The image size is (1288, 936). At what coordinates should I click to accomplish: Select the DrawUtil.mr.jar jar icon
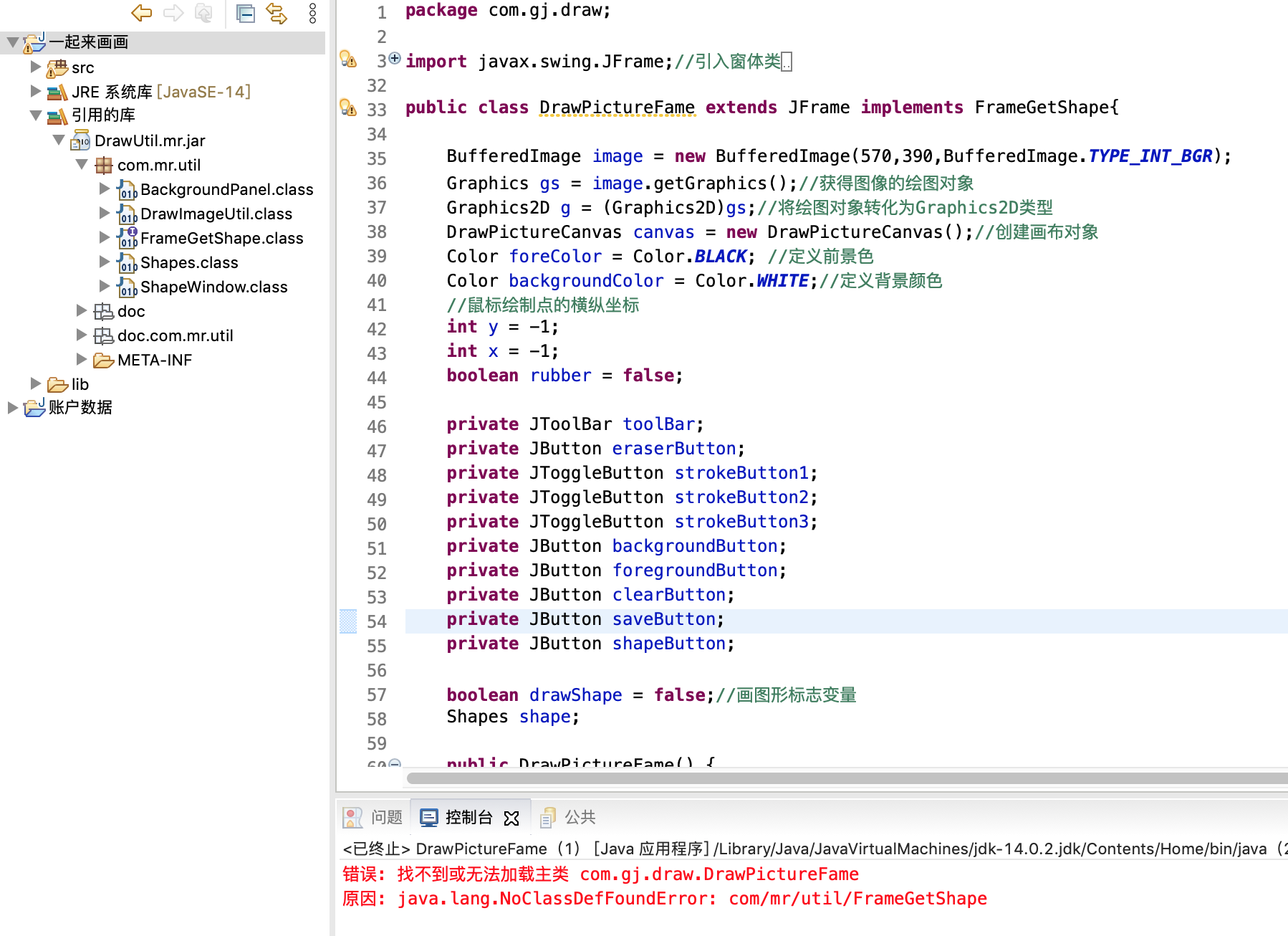tap(80, 140)
